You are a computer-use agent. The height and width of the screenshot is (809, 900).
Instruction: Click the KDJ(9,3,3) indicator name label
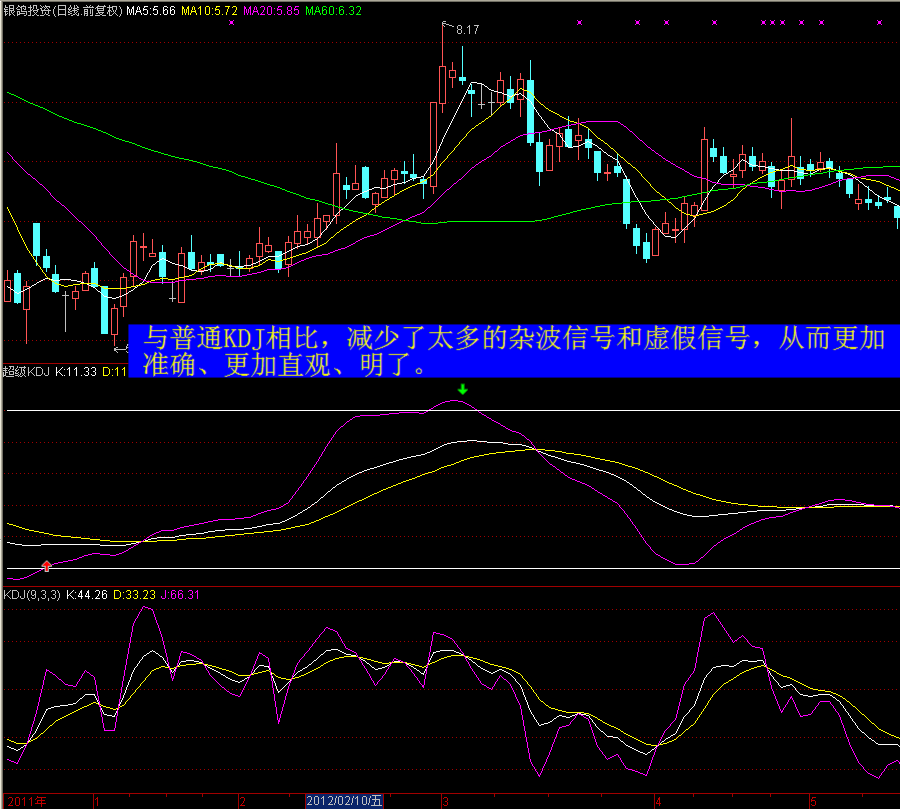click(32, 594)
